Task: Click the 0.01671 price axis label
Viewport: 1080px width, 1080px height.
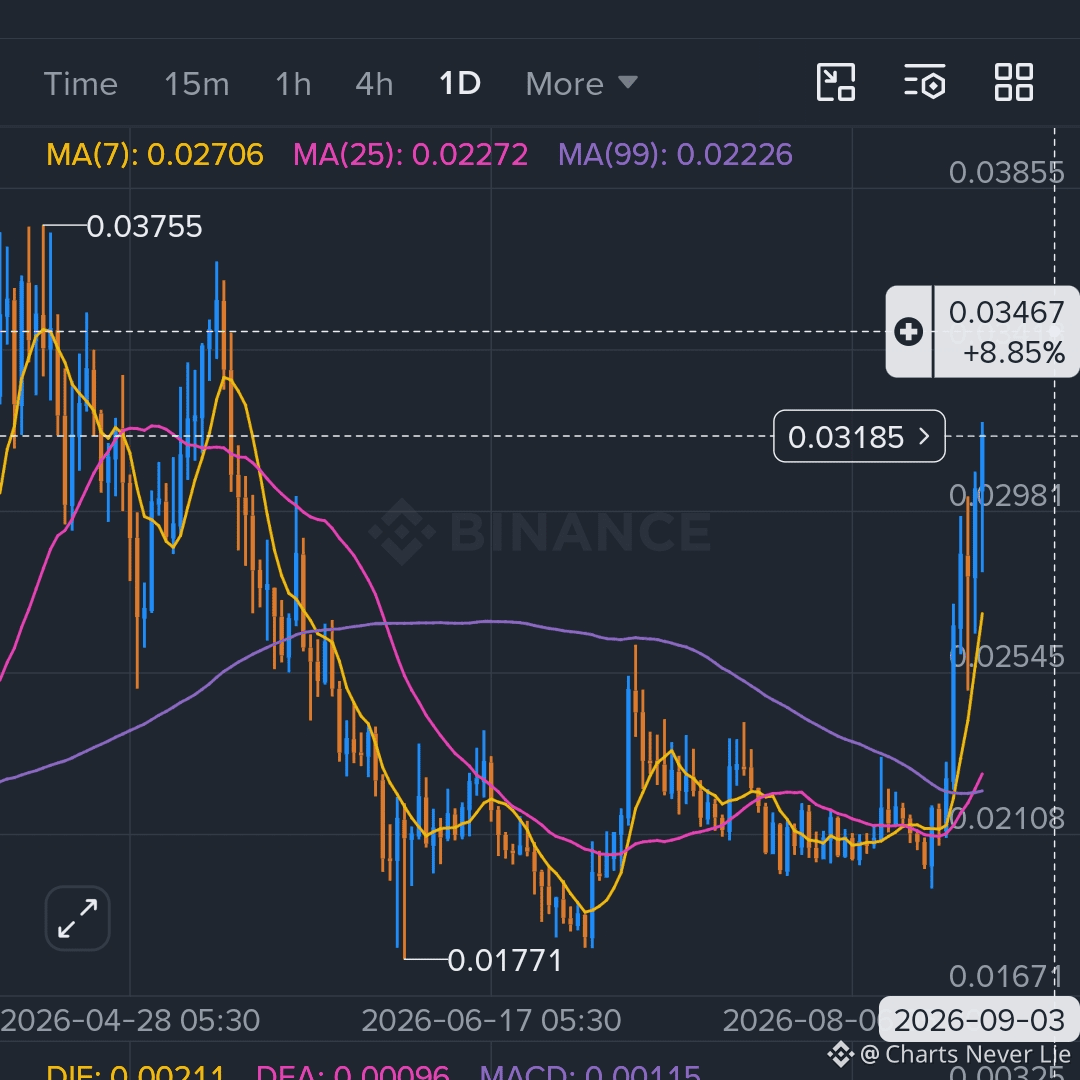Action: 1006,977
